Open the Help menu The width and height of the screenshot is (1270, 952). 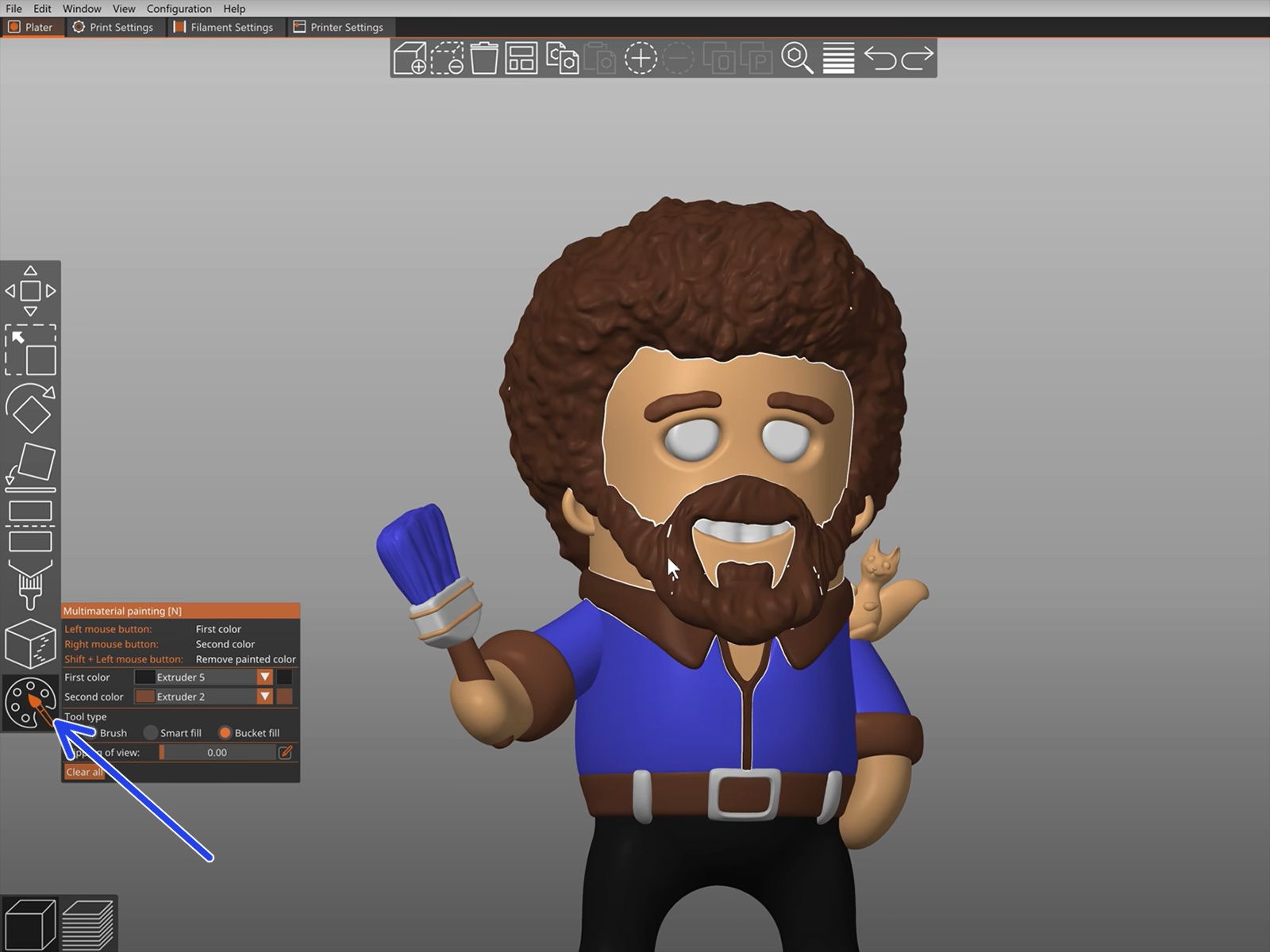coord(234,9)
